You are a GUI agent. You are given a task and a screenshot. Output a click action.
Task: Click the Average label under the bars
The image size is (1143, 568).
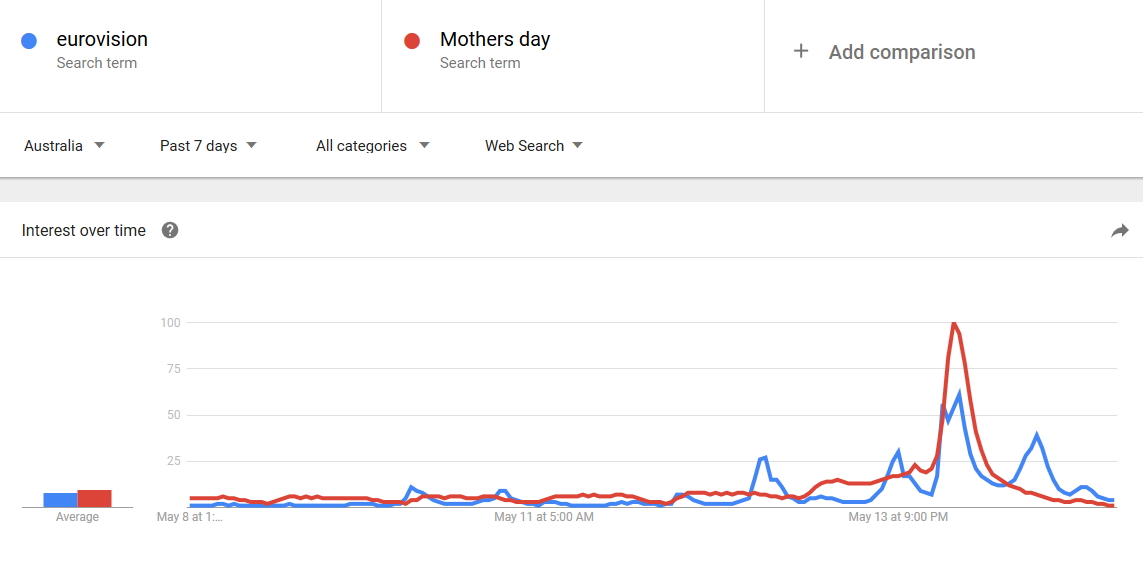pyautogui.click(x=77, y=517)
